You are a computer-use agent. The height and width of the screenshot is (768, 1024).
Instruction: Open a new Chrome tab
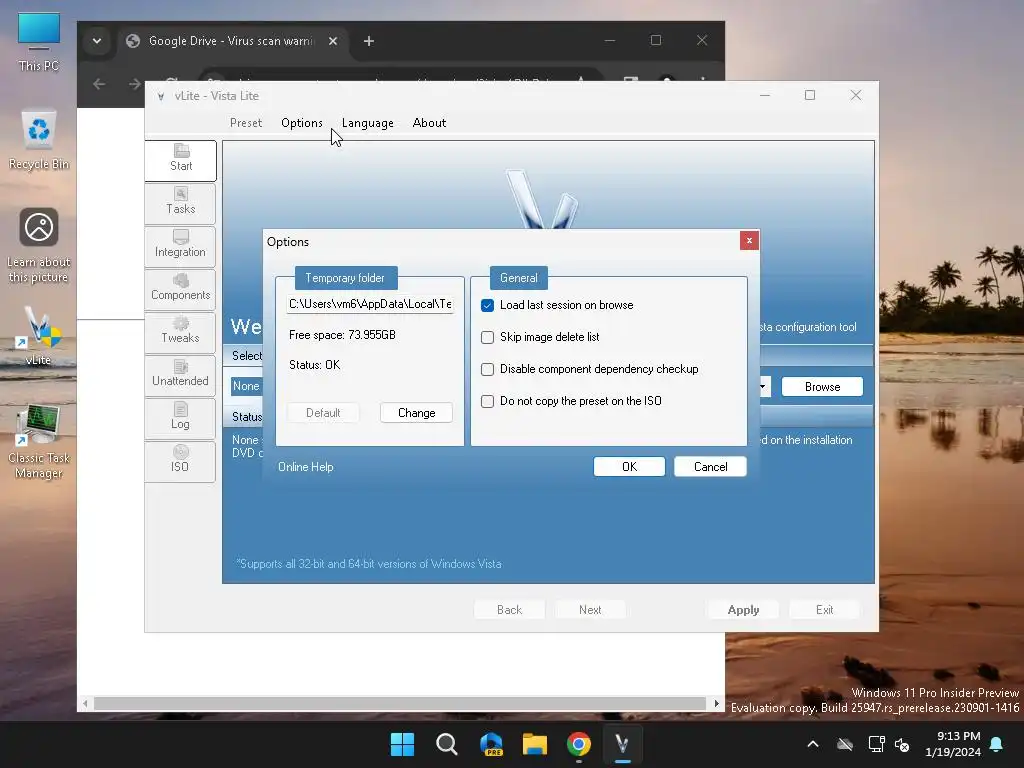(x=369, y=41)
